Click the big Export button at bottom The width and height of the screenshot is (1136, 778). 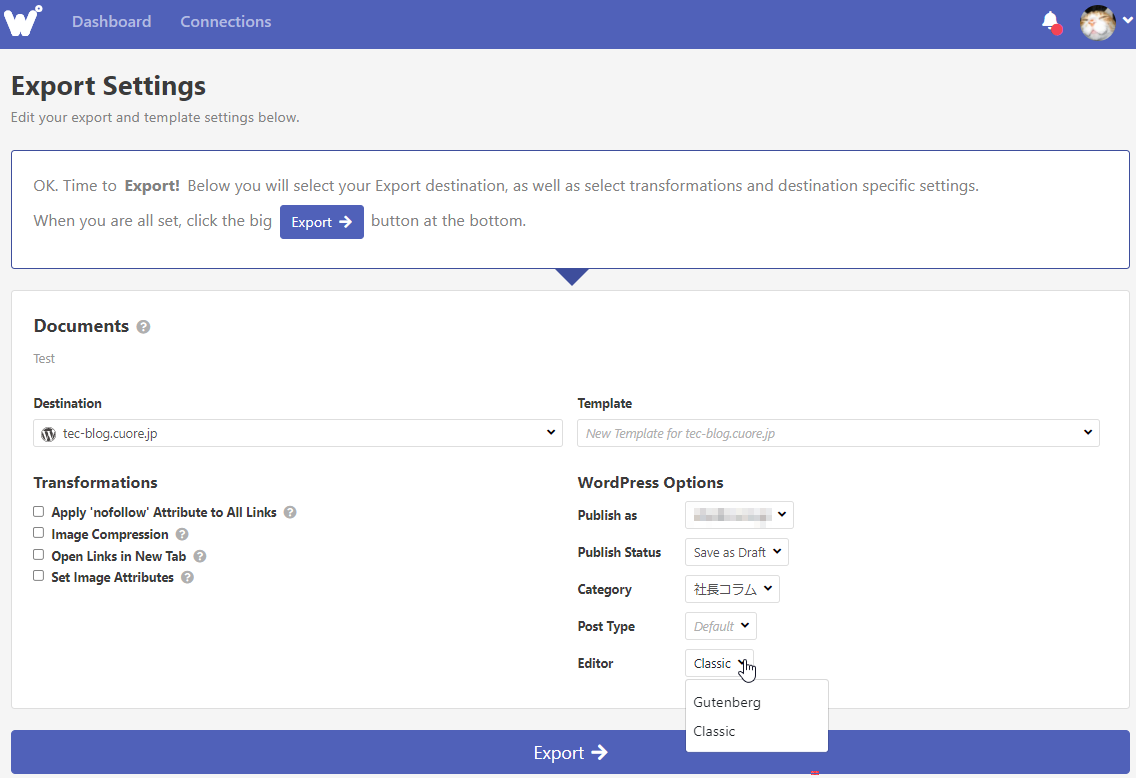tap(569, 753)
